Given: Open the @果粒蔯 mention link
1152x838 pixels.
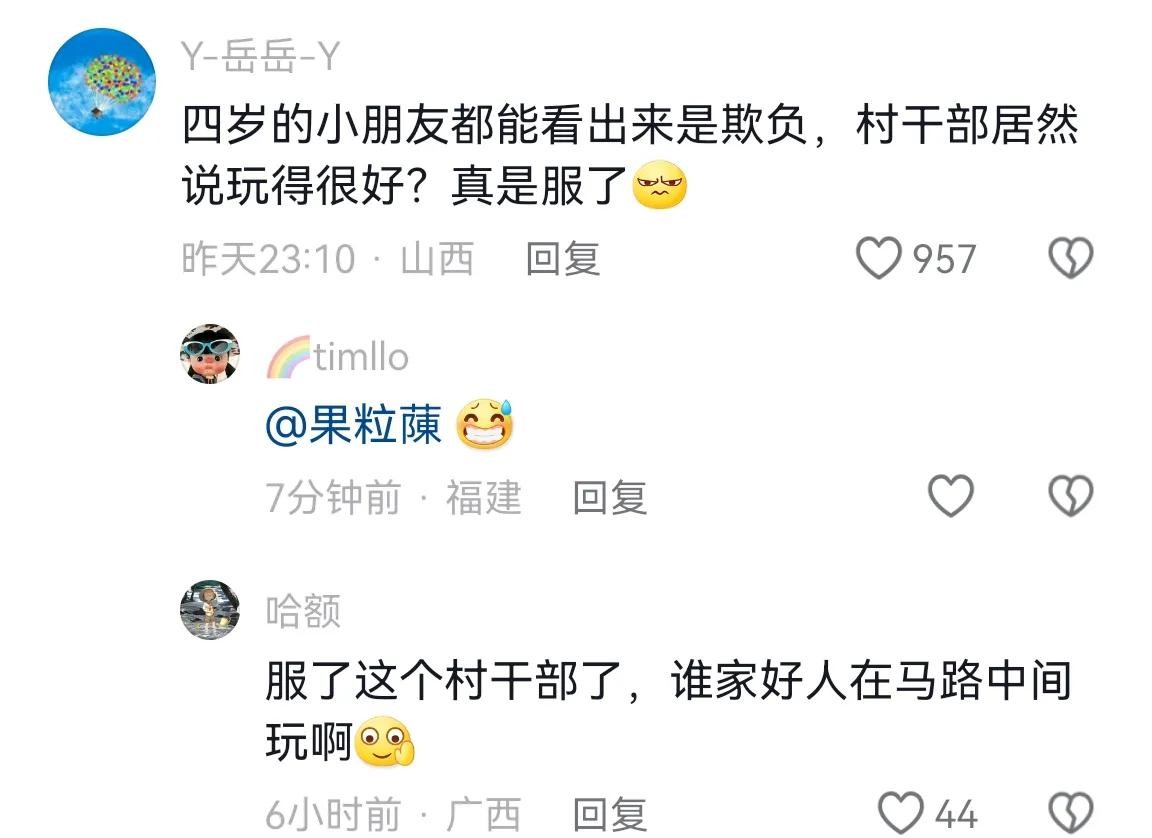Looking at the screenshot, I should pos(353,425).
